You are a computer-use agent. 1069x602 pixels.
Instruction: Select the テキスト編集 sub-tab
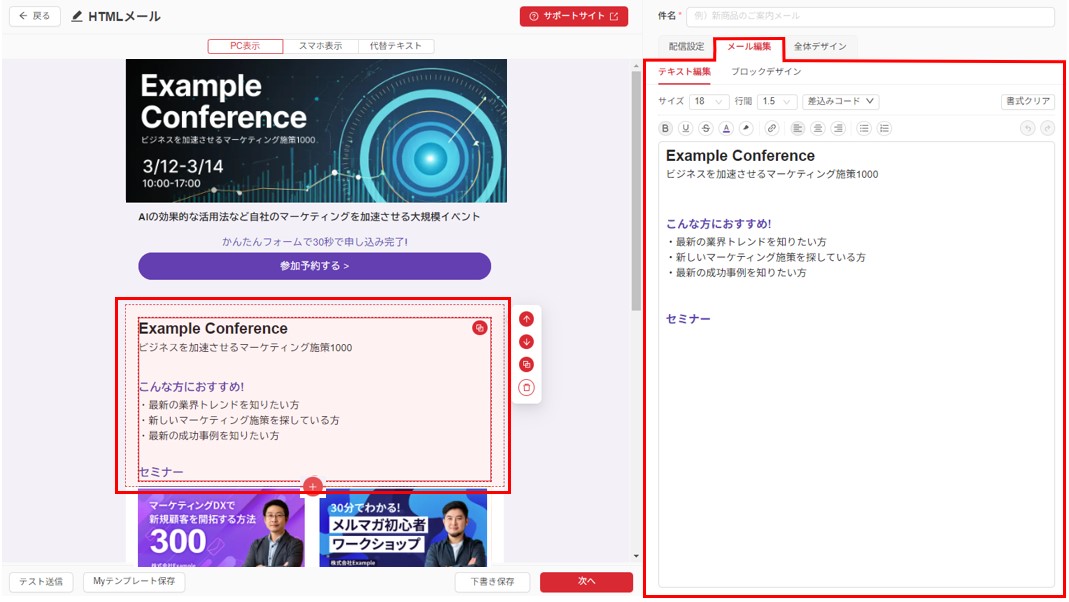tap(684, 72)
